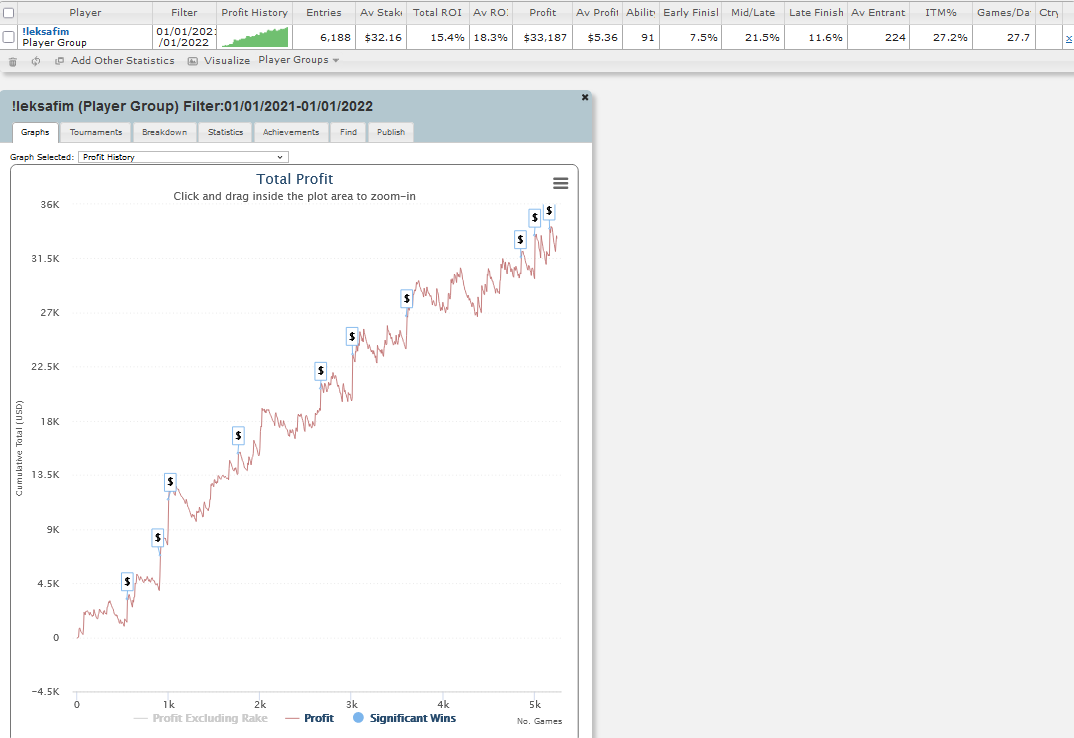The height and width of the screenshot is (738, 1074).
Task: Click the dollar marker near 4.5K level
Action: pos(127,582)
